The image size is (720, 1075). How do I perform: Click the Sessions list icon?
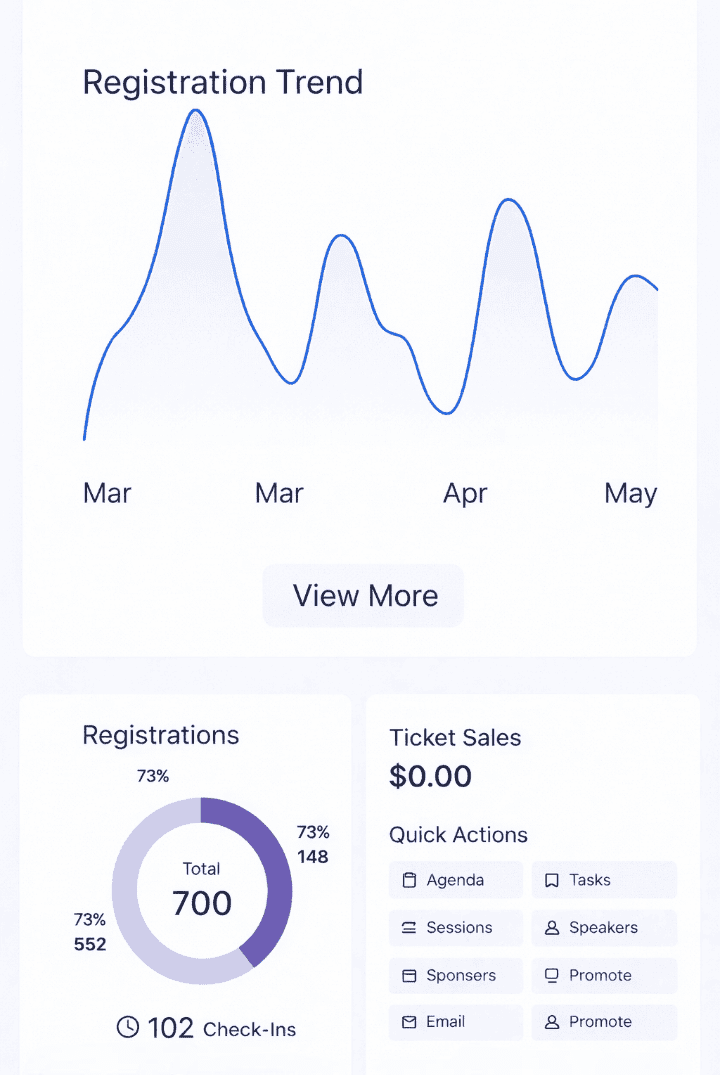point(408,928)
